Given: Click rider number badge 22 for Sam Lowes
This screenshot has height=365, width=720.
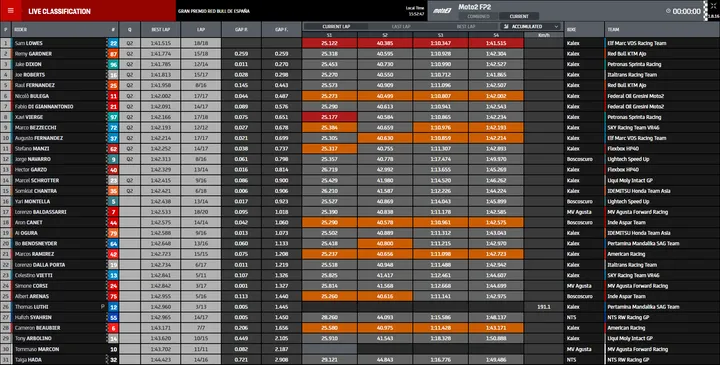Looking at the screenshot, I should [113, 43].
